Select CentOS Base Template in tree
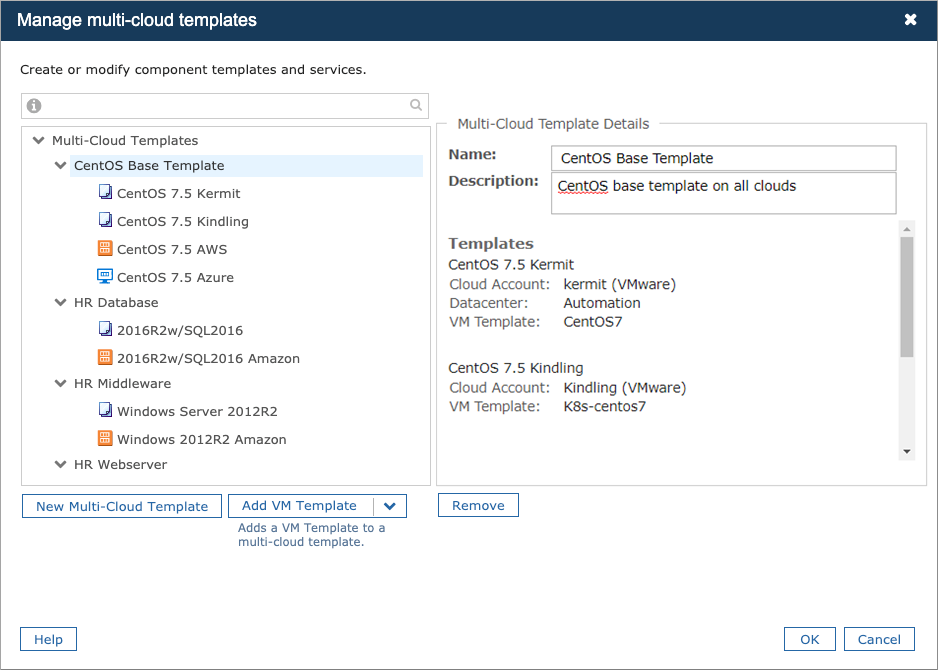The image size is (938, 670). coord(246,166)
